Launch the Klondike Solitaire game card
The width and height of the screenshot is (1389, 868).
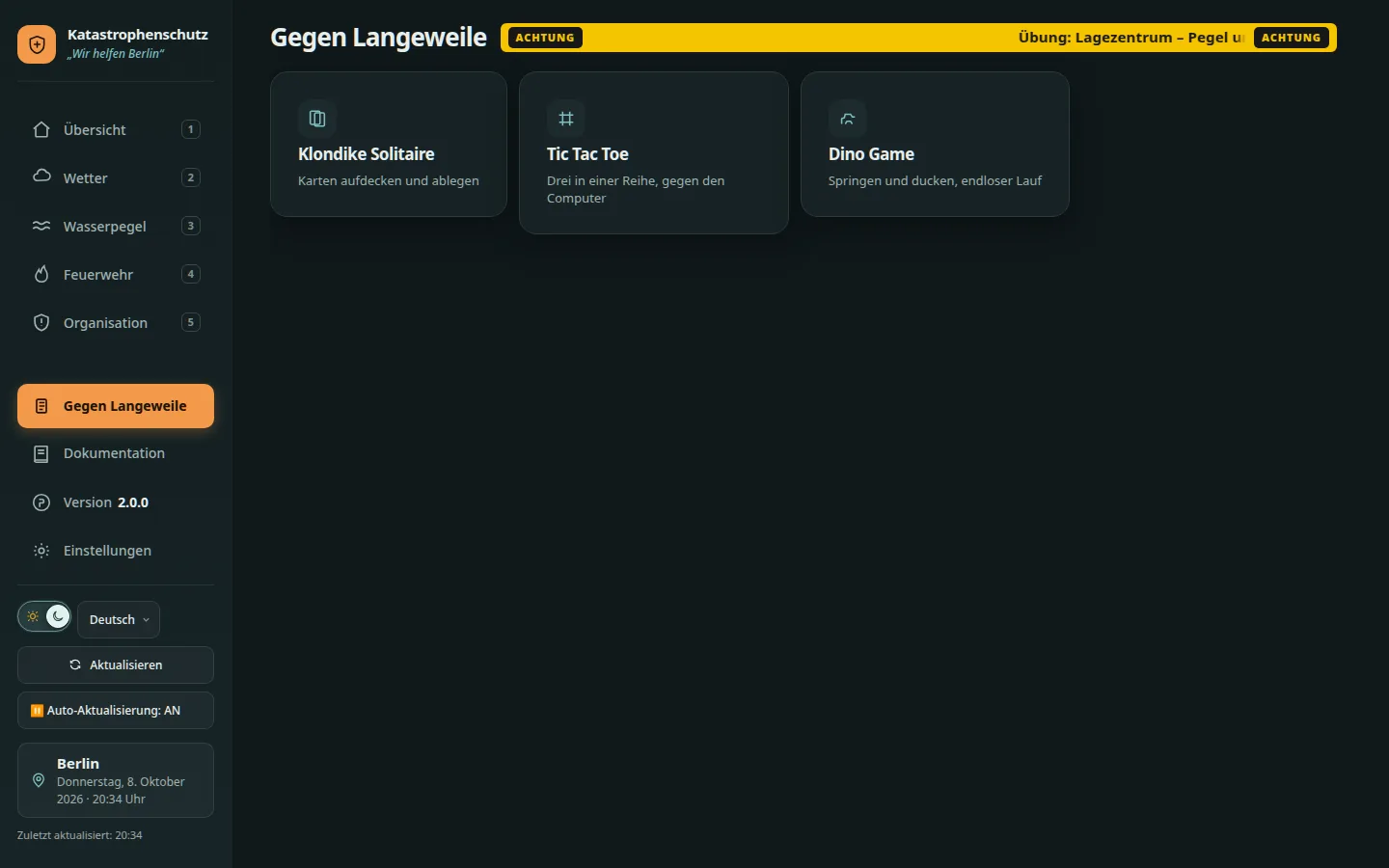click(x=389, y=144)
